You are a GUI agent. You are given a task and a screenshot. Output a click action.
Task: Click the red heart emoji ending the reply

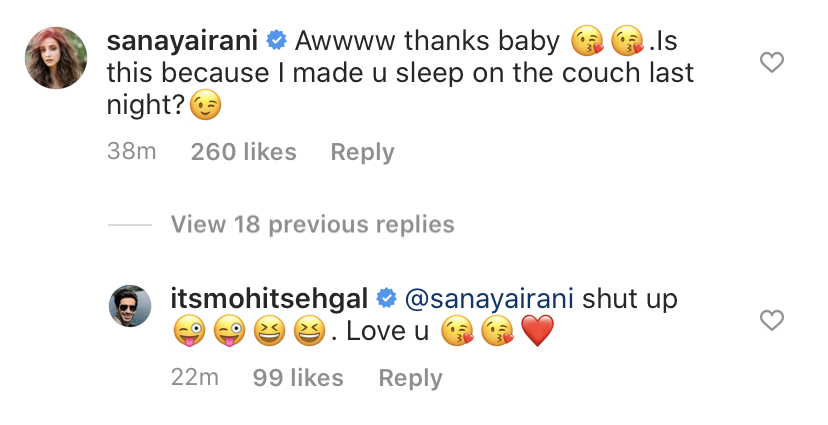(537, 332)
